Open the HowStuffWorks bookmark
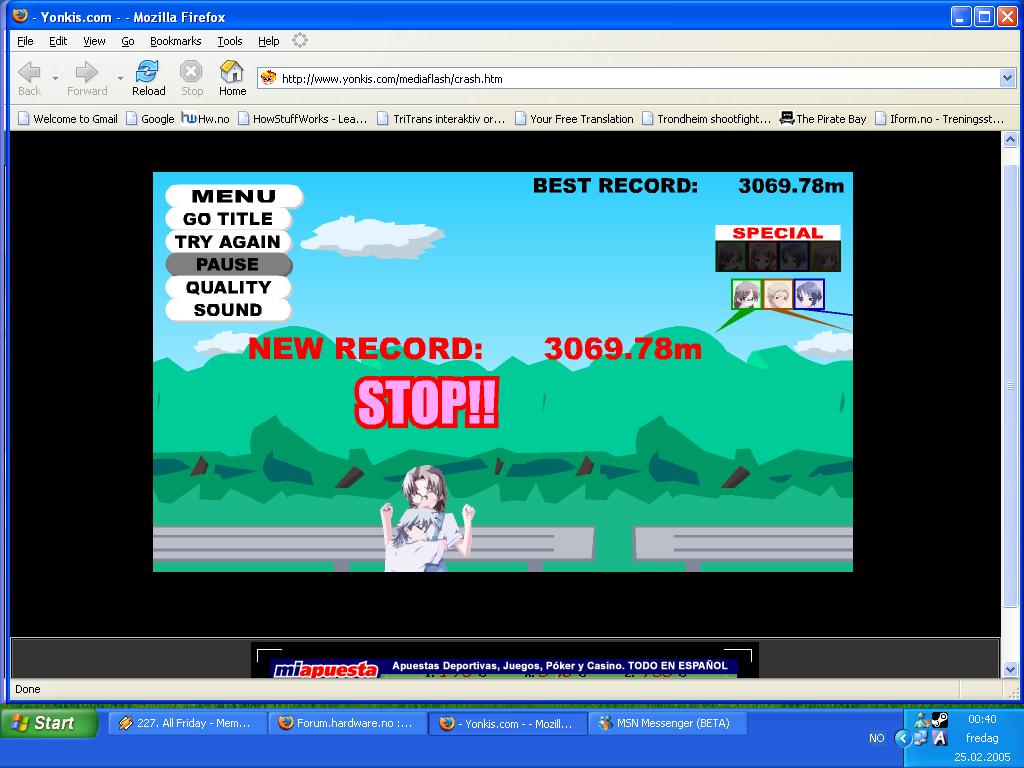The height and width of the screenshot is (768, 1024). click(x=303, y=119)
